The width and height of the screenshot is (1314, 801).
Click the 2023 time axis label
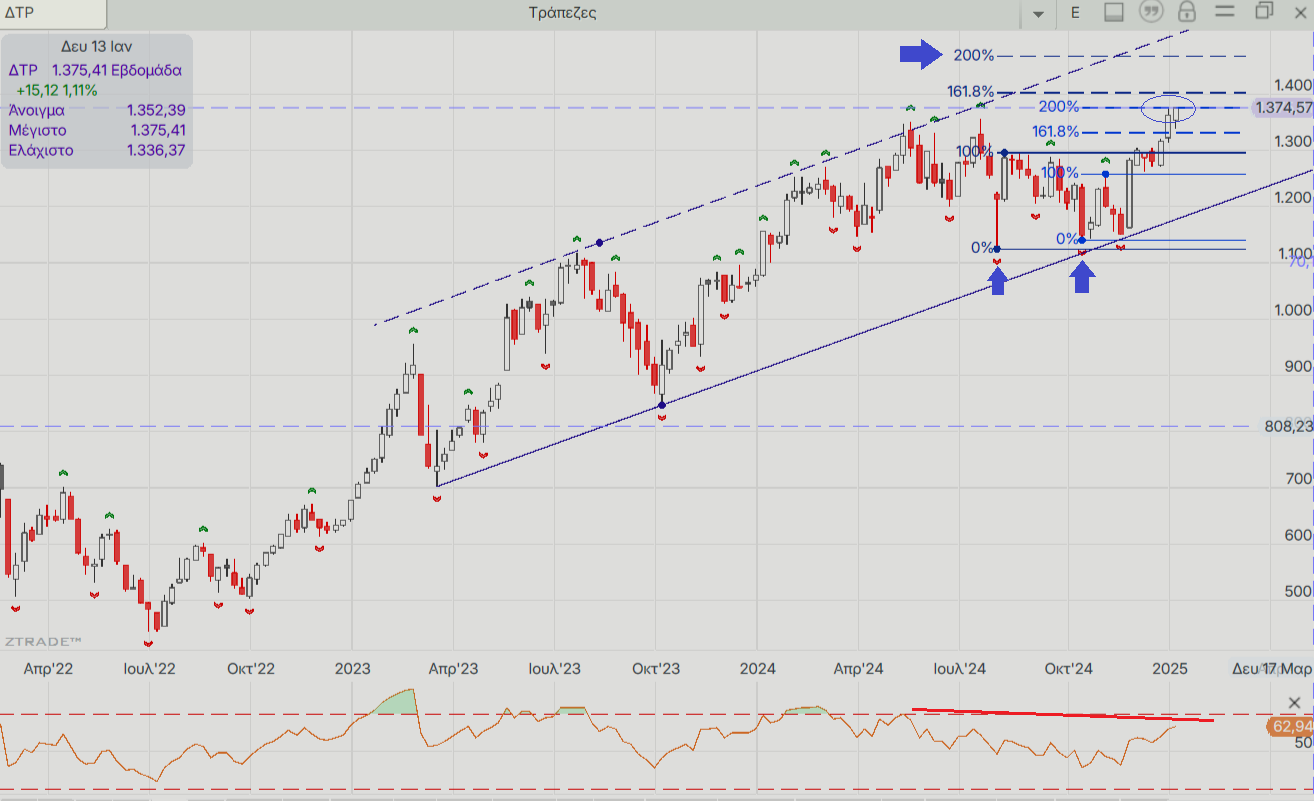[x=353, y=668]
